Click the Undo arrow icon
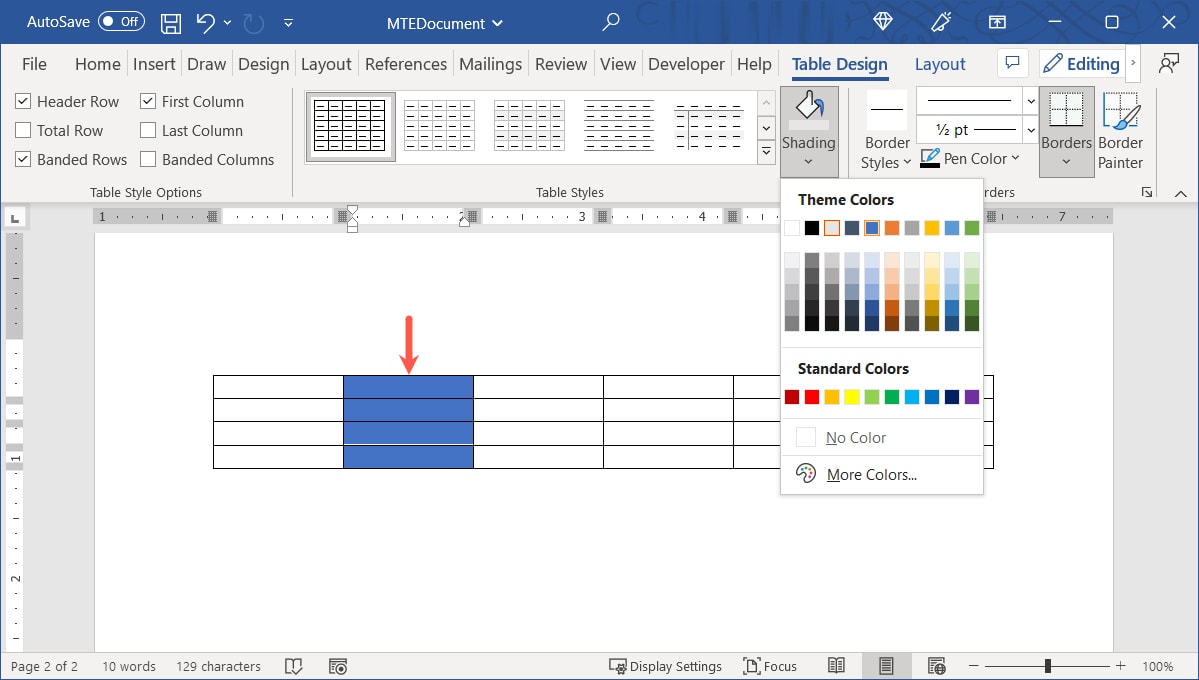This screenshot has width=1199, height=680. (205, 21)
